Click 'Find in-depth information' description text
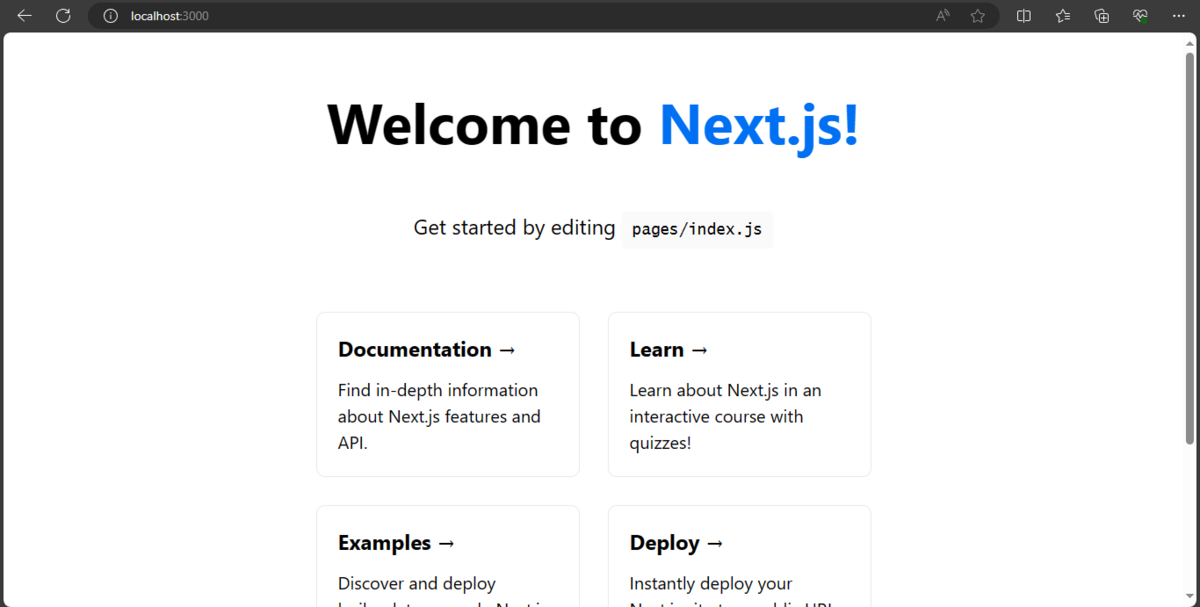Screen dimensions: 1200x607 pyautogui.click(x=439, y=416)
